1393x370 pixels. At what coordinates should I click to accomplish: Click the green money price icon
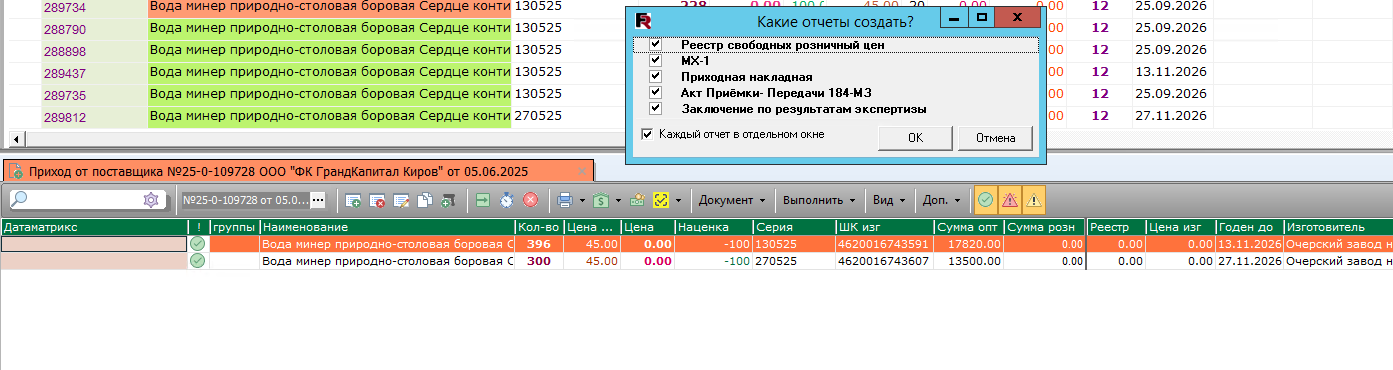601,200
